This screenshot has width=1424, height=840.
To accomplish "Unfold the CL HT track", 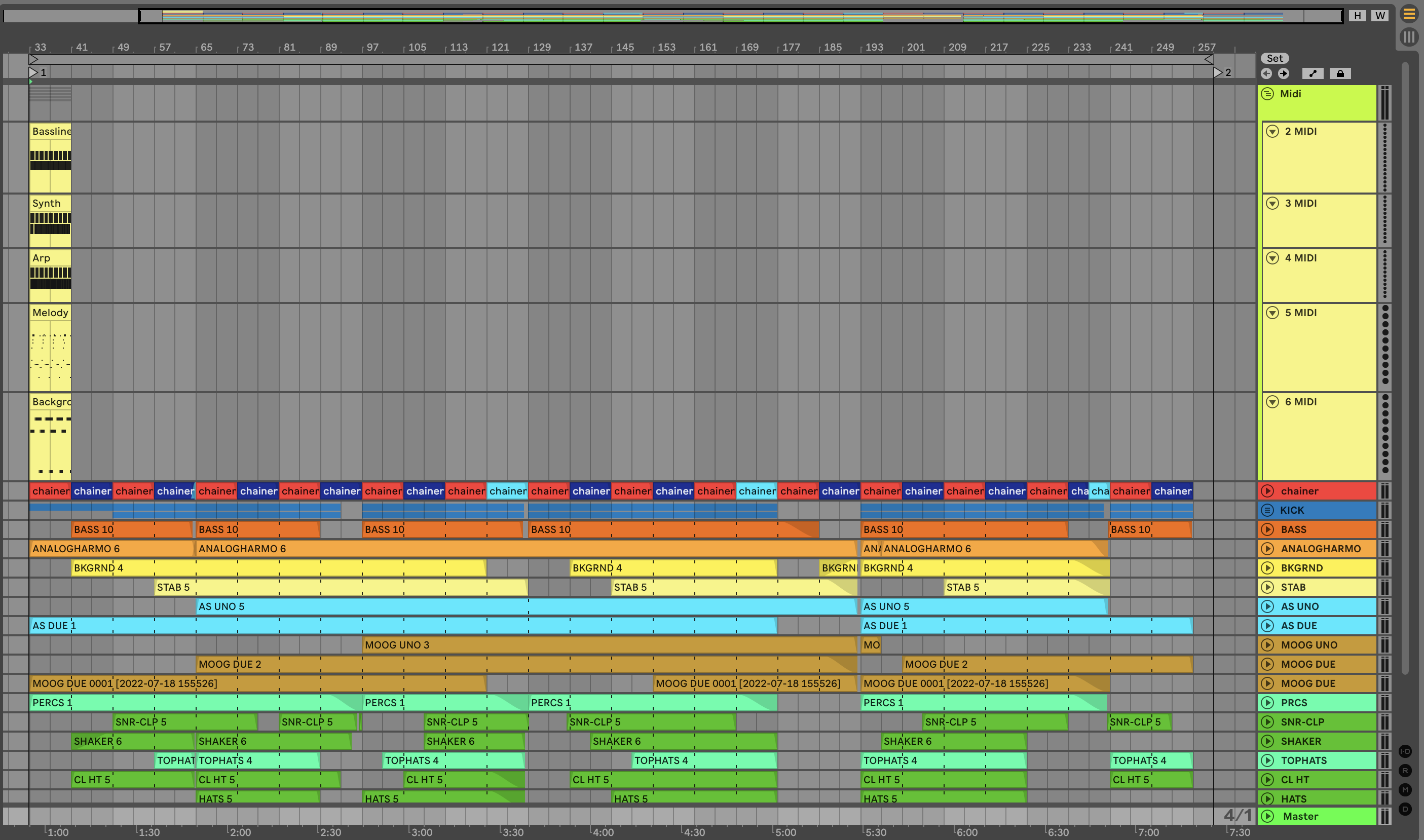I will point(1268,780).
